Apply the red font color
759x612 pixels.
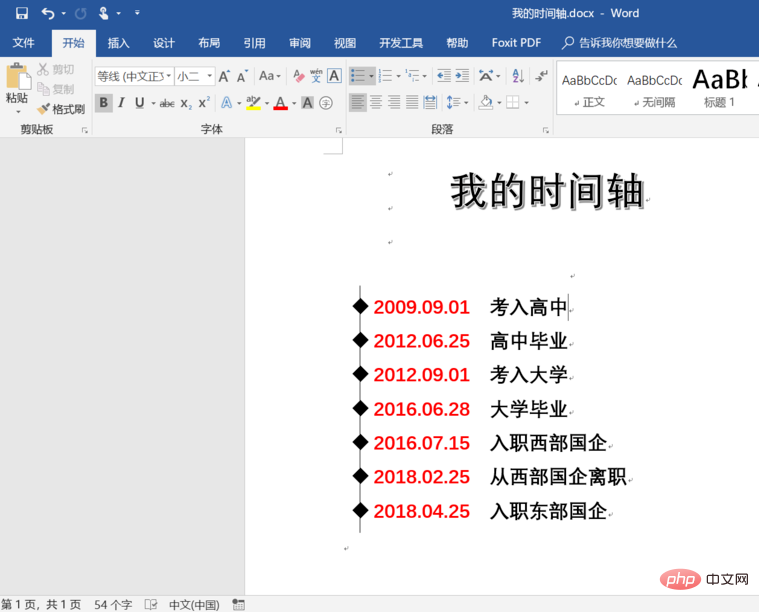coord(280,103)
